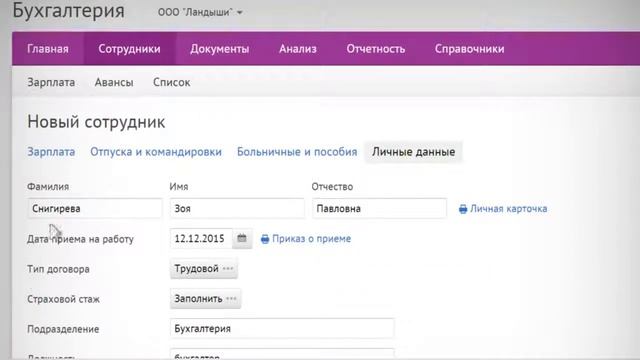Switch to Авансы sub-navigation item

(x=114, y=82)
